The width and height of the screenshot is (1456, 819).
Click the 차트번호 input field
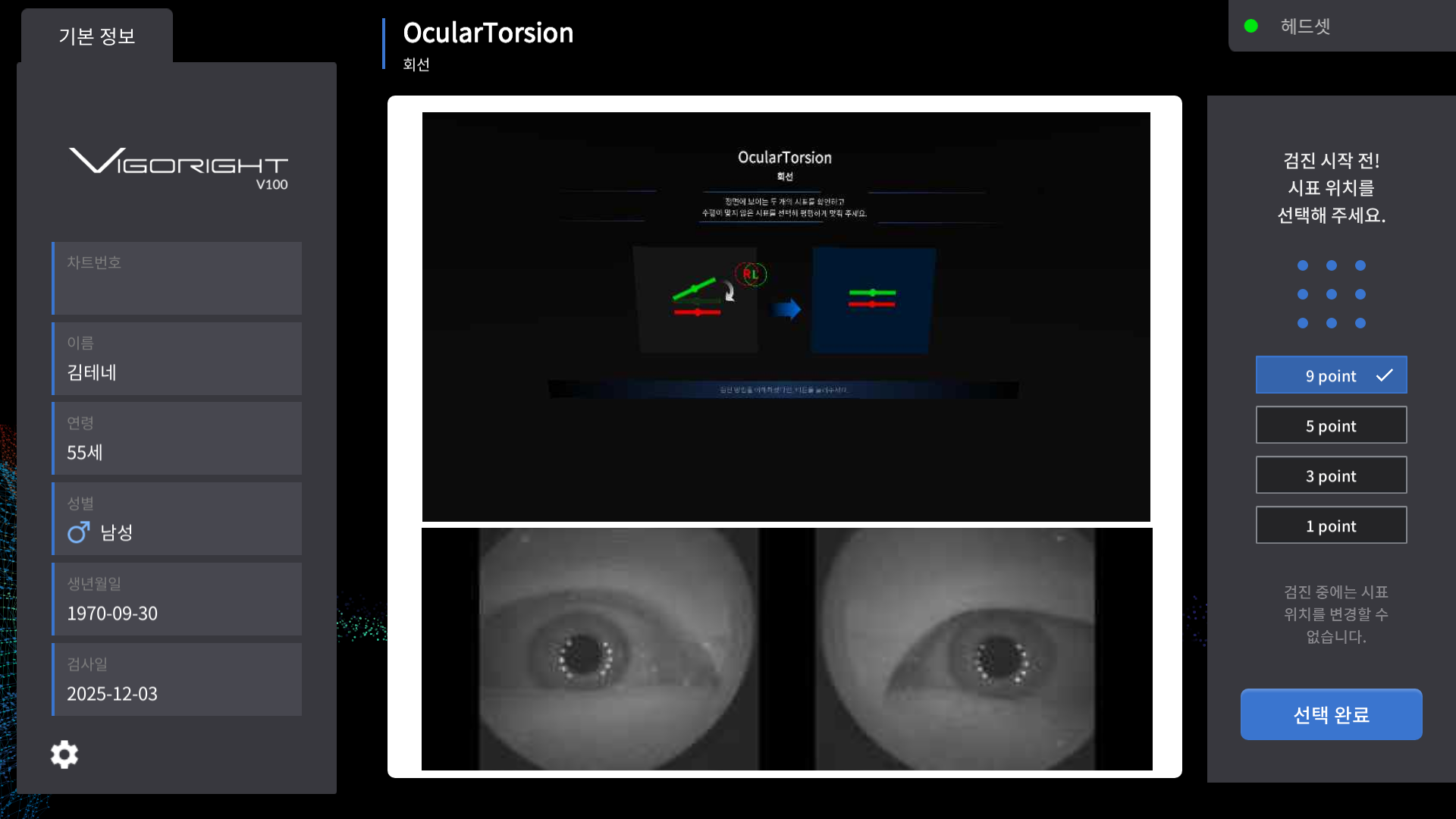click(177, 278)
